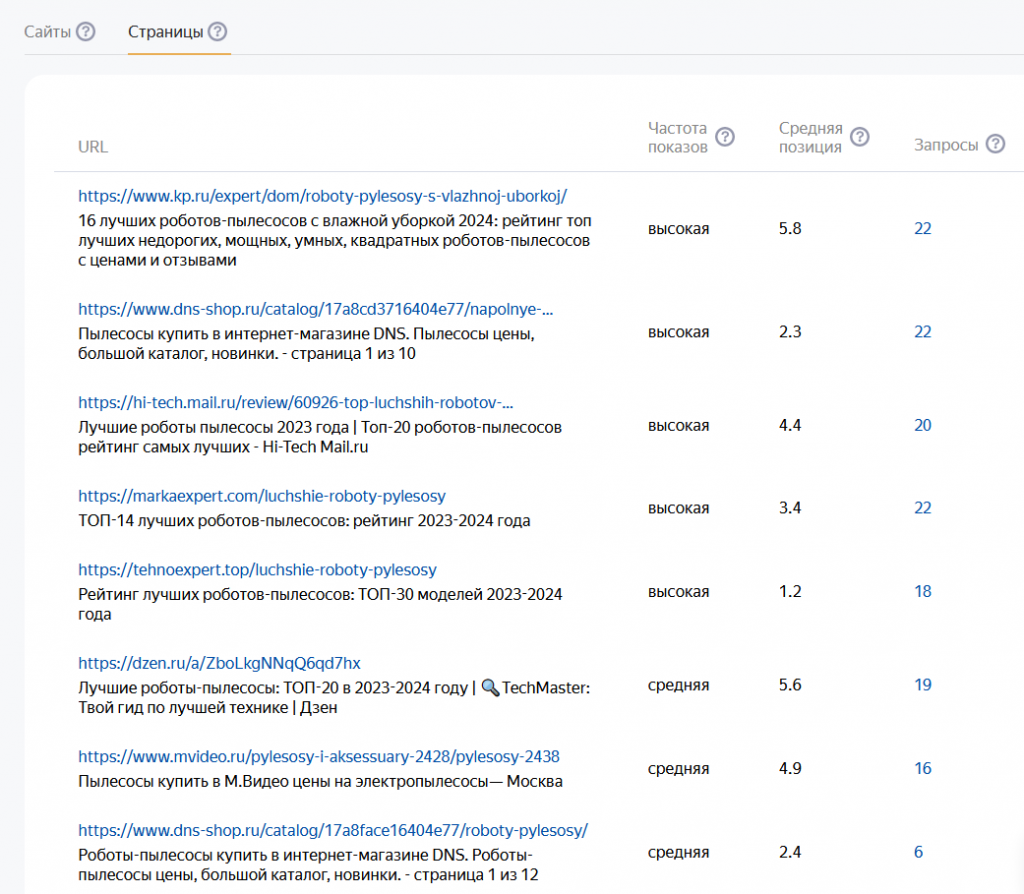Open the mvideo.ru pylesosy-2438 link

[x=319, y=756]
